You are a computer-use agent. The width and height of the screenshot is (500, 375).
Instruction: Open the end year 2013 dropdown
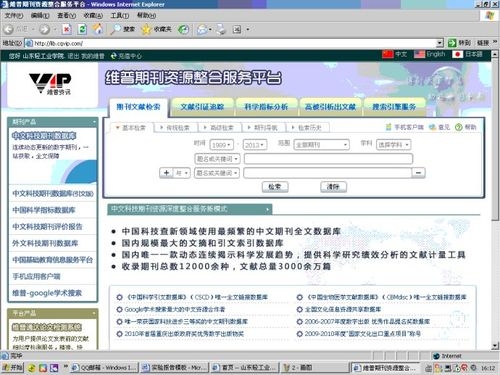point(255,145)
